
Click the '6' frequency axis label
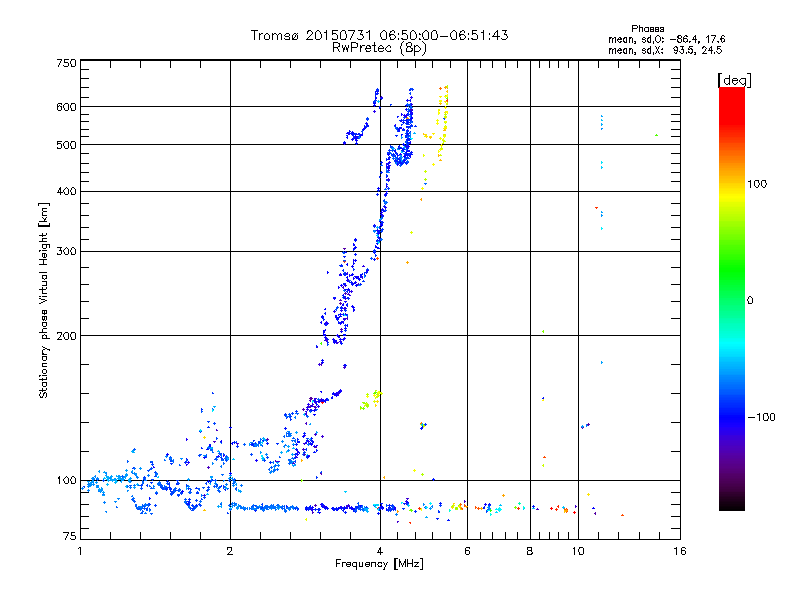467,551
